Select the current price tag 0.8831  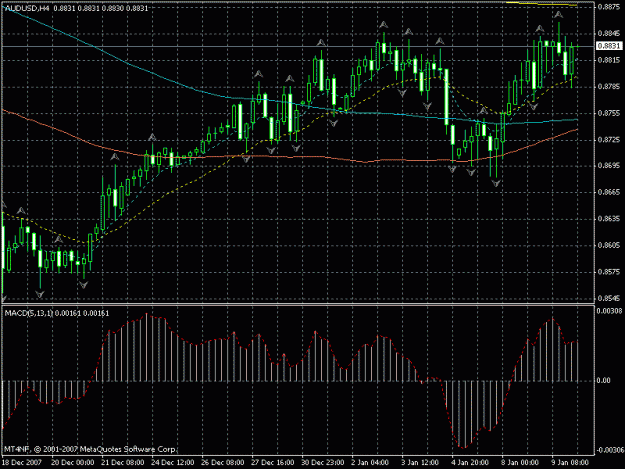(x=609, y=46)
